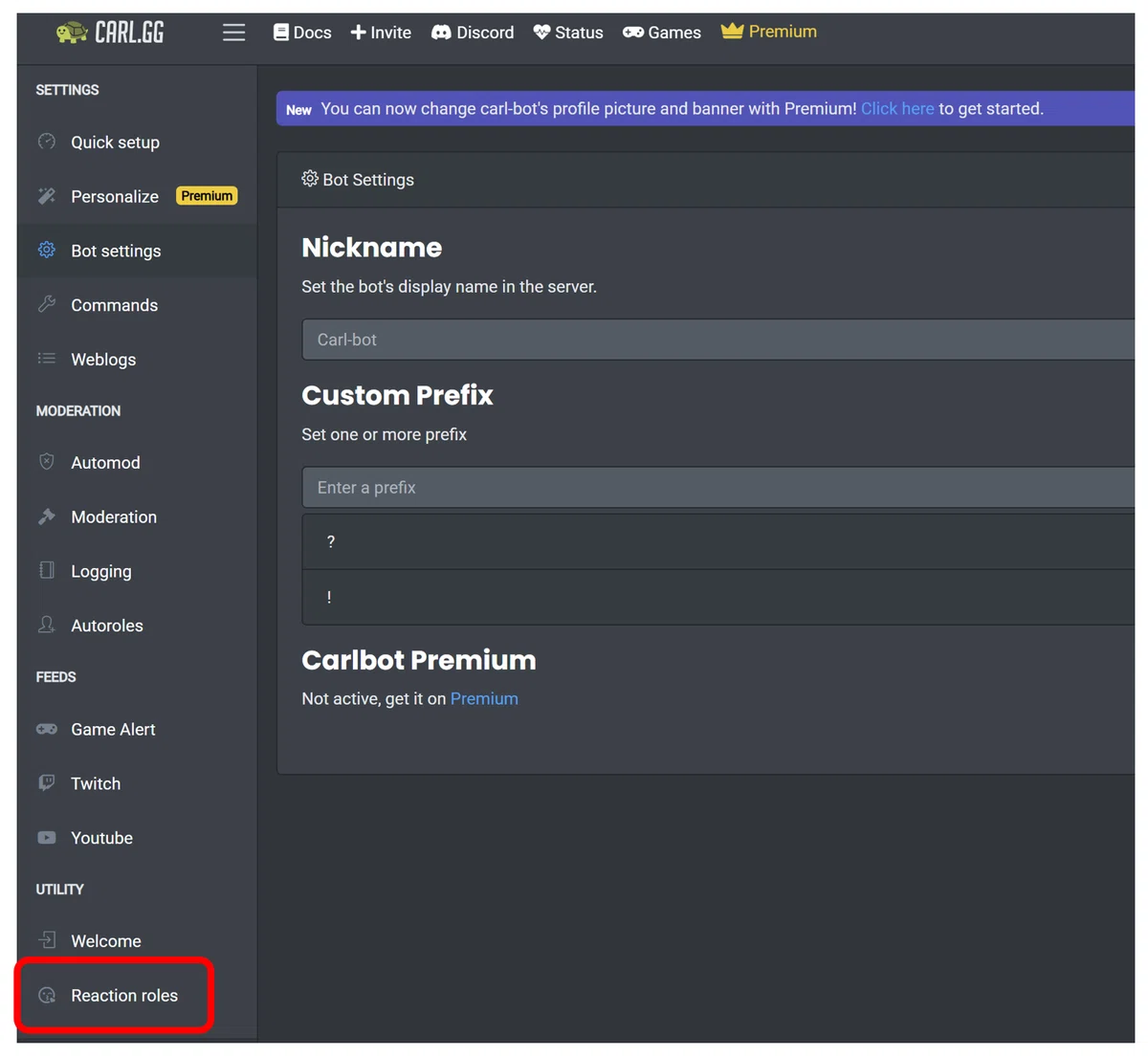Follow the Premium link under Carlbot Premium
Screen dimensions: 1148x1056
click(x=484, y=698)
